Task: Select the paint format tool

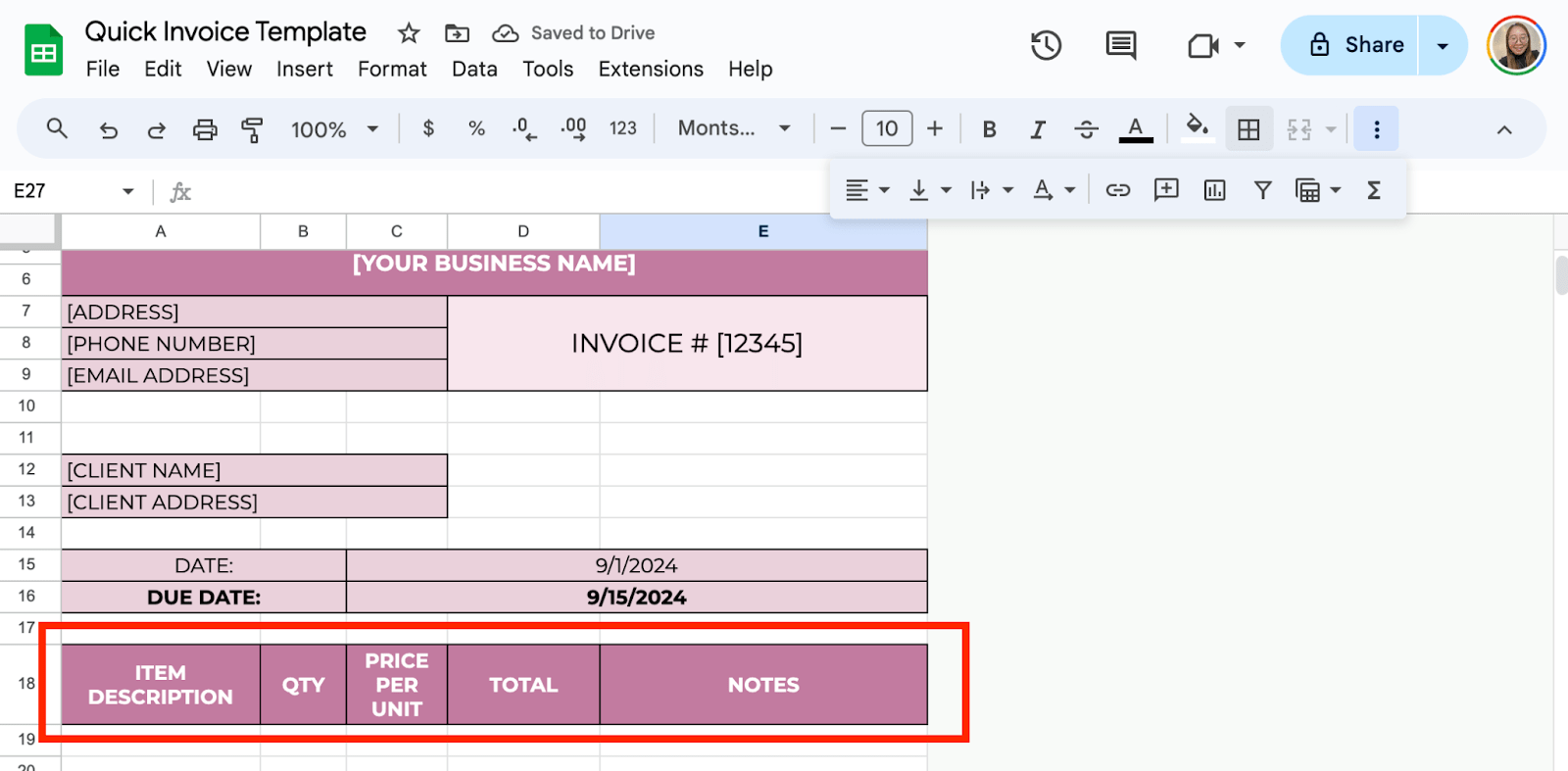Action: click(x=252, y=129)
